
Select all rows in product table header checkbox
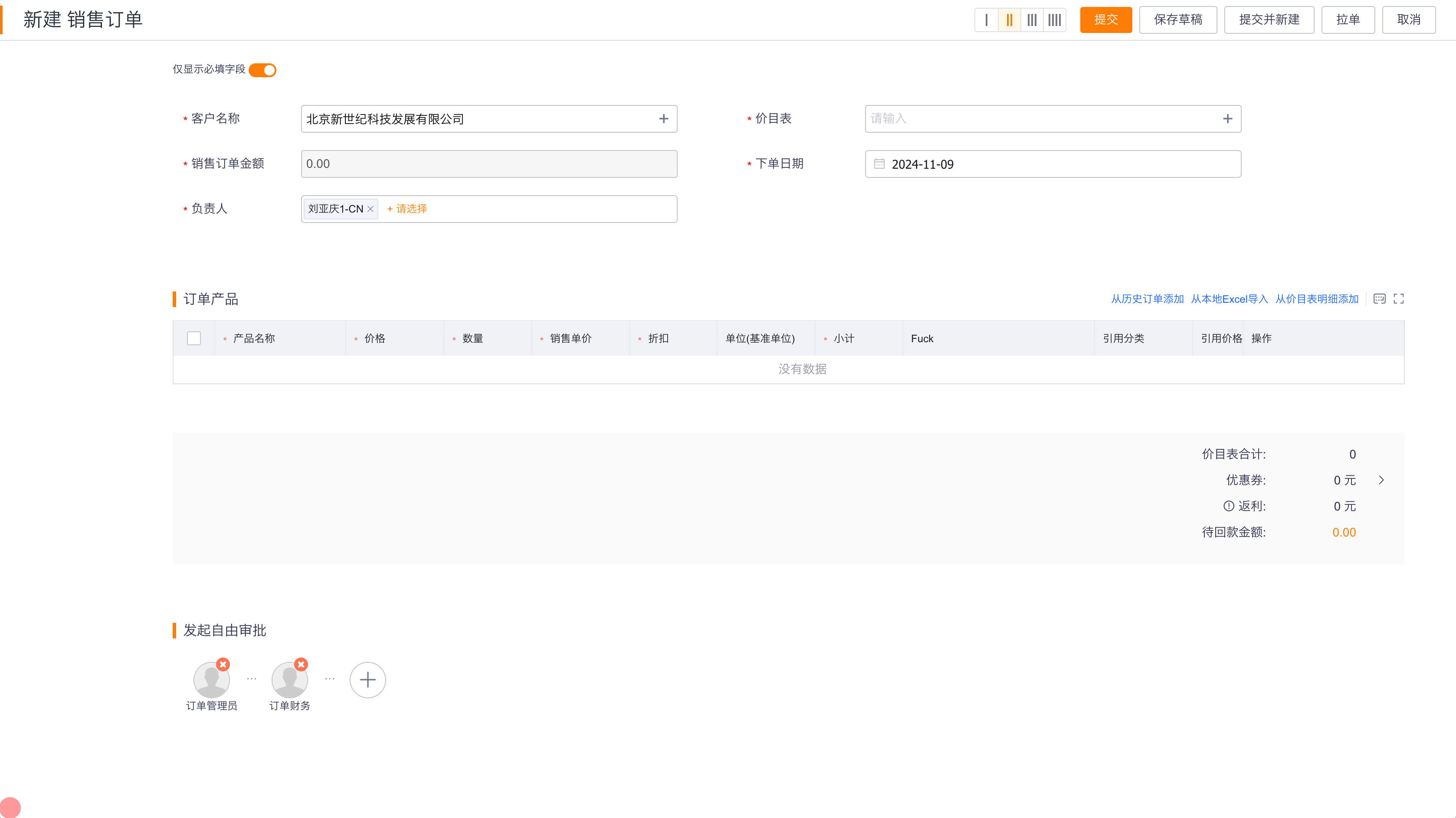click(x=194, y=338)
